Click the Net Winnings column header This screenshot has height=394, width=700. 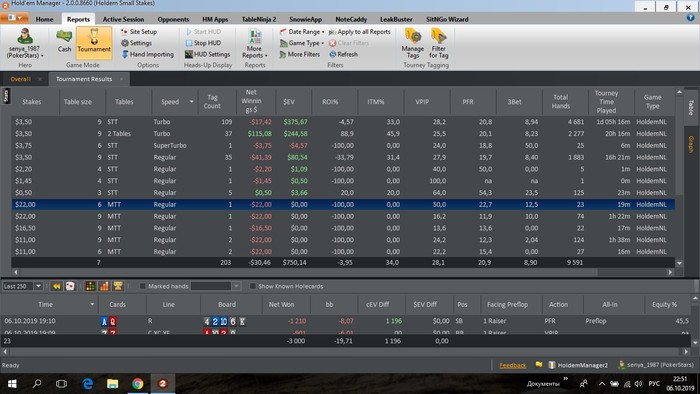coord(251,101)
